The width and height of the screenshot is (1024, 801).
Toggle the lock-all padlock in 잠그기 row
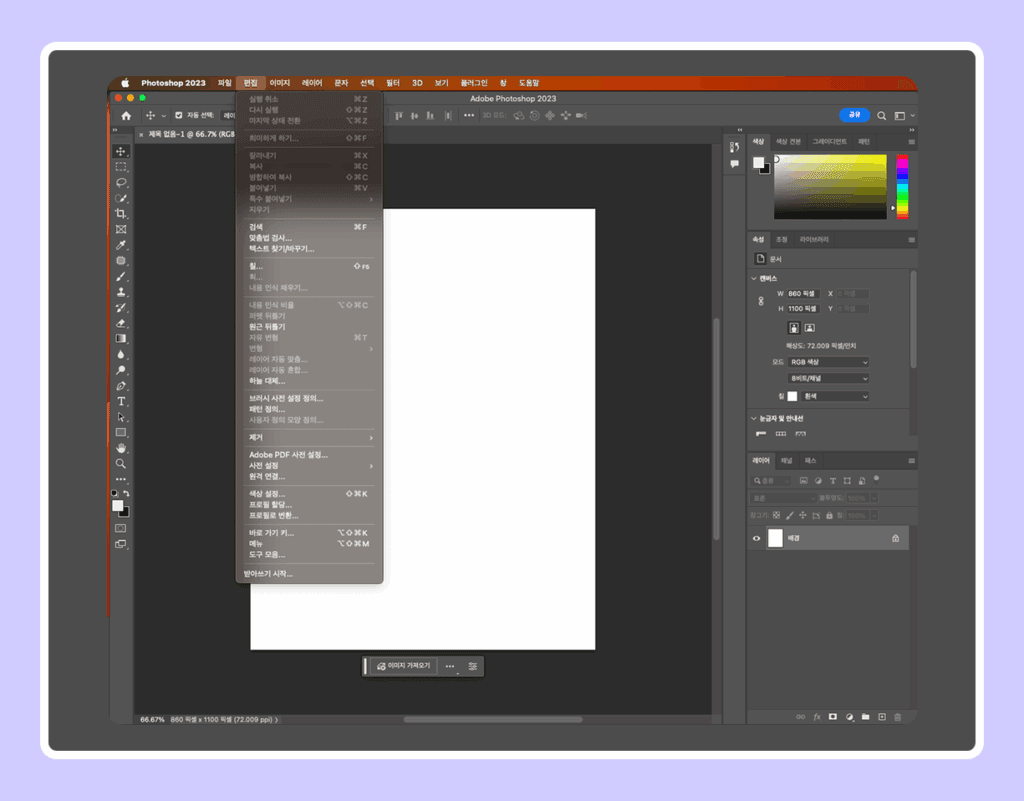tap(829, 516)
